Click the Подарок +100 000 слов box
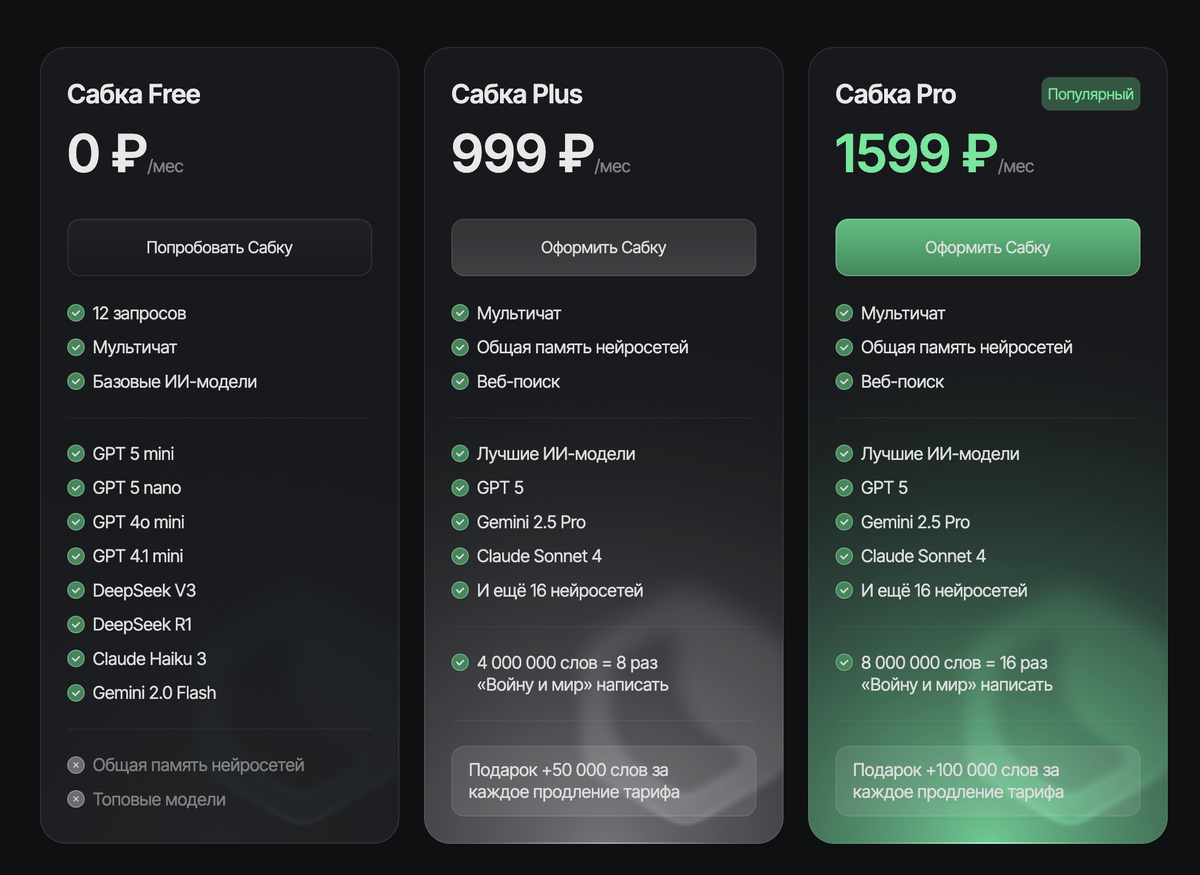Screen dimensions: 1200x875 coord(987,781)
